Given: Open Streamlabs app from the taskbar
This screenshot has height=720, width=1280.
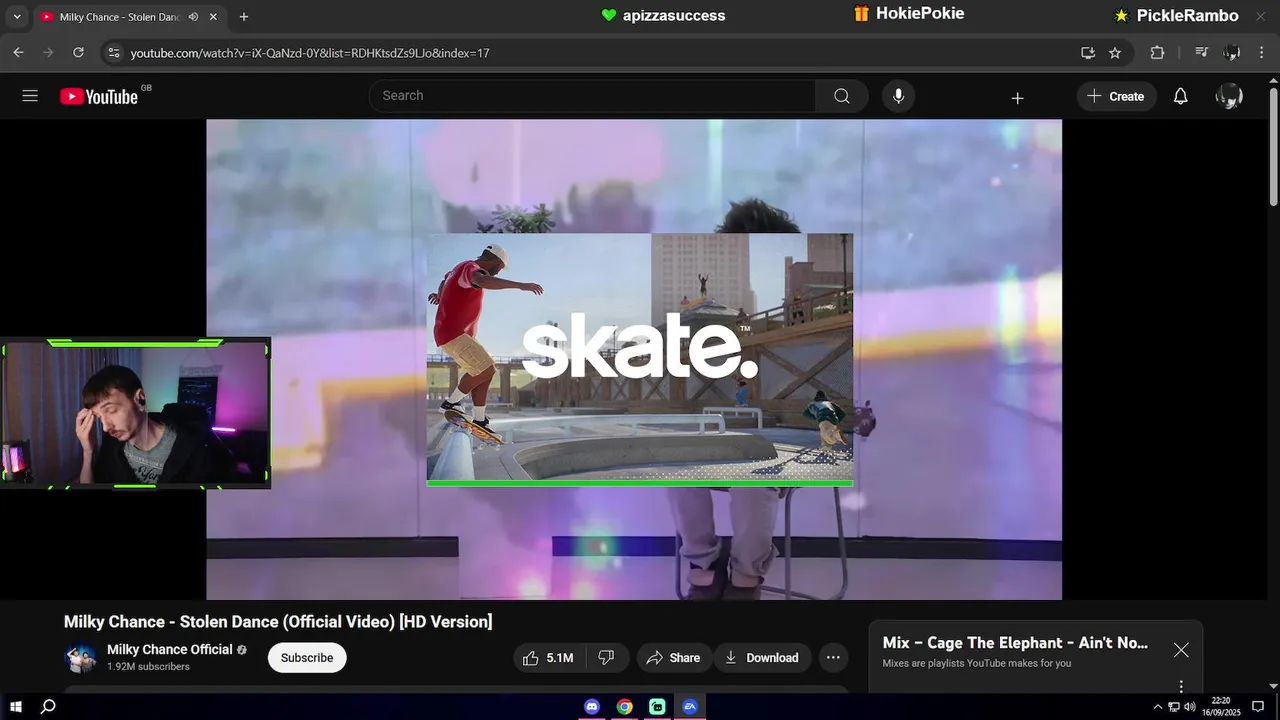Looking at the screenshot, I should coord(657,707).
